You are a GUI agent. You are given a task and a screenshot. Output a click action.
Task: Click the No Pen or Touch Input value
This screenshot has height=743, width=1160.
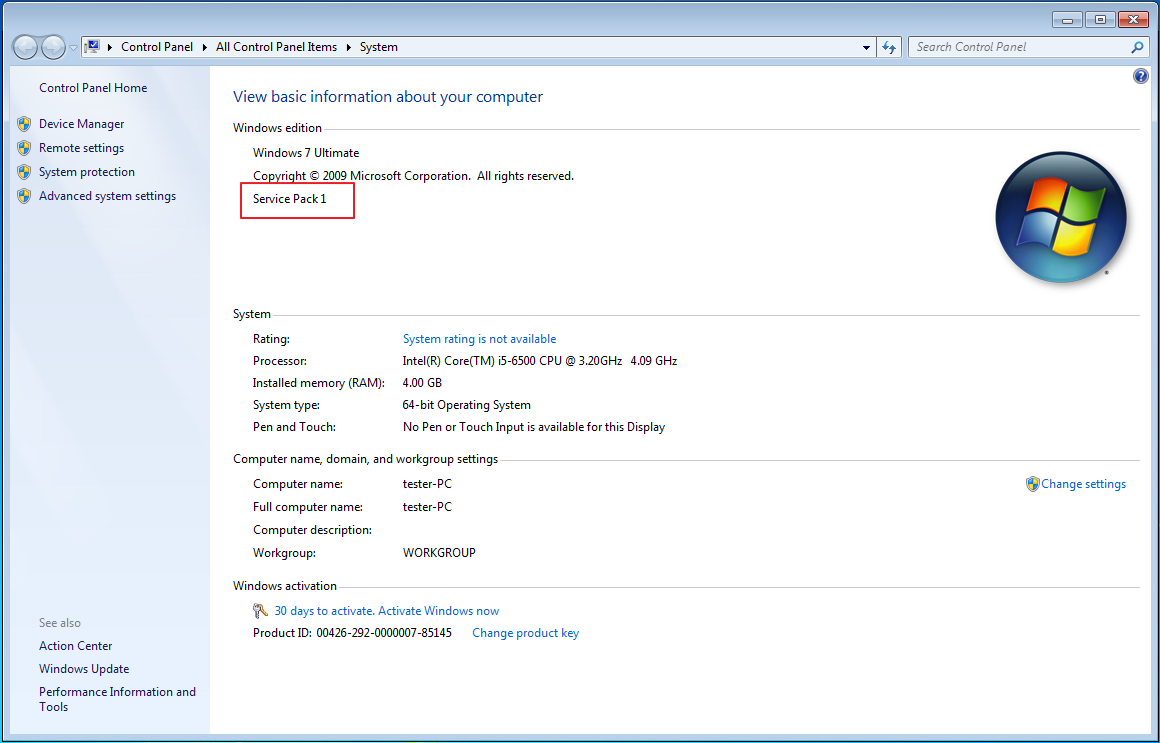[533, 426]
